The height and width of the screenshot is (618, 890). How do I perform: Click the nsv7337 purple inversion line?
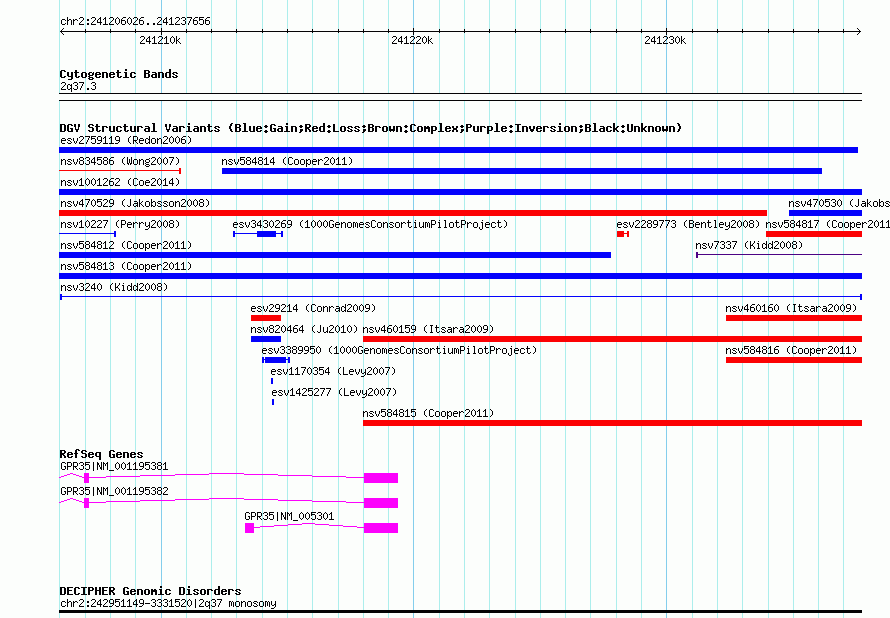[779, 255]
